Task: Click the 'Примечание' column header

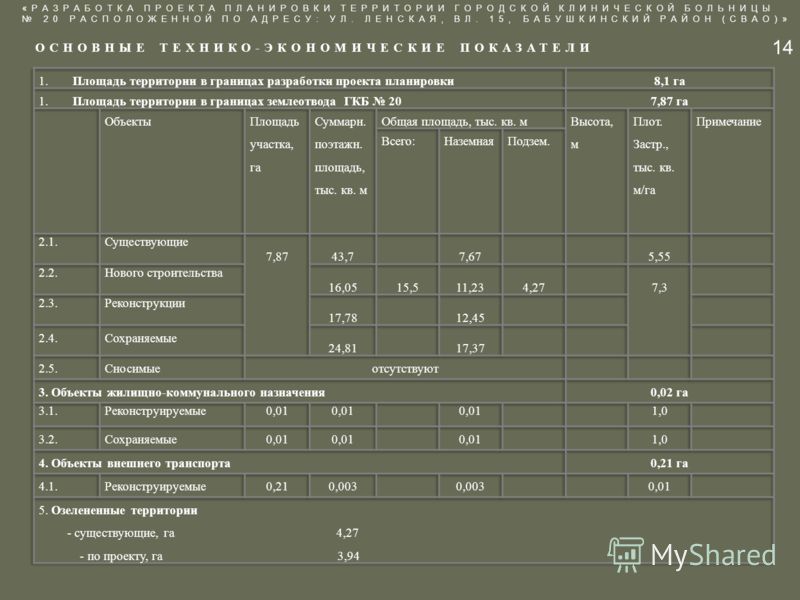Action: coord(728,122)
